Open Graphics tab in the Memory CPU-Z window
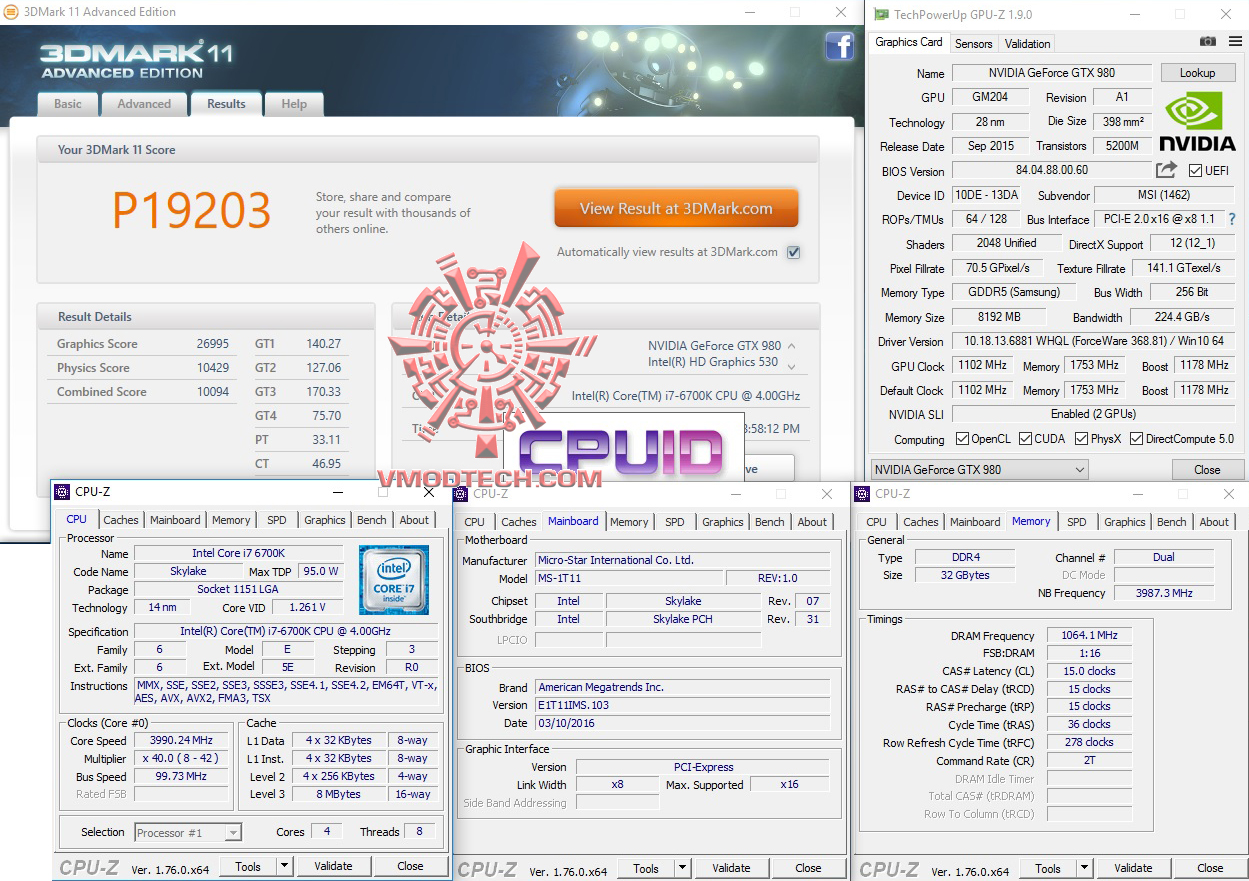 (x=1125, y=522)
